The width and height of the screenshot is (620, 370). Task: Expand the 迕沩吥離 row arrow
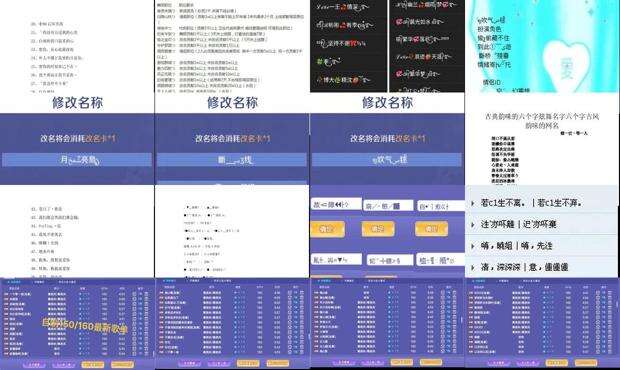tap(473, 225)
